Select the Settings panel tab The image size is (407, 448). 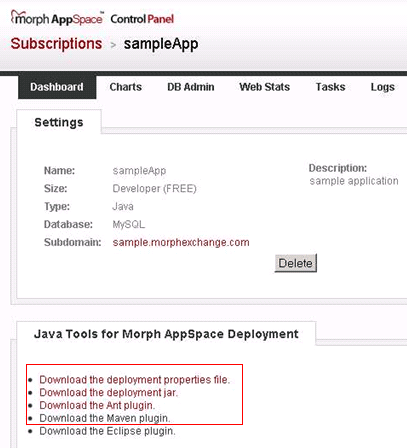click(x=59, y=122)
